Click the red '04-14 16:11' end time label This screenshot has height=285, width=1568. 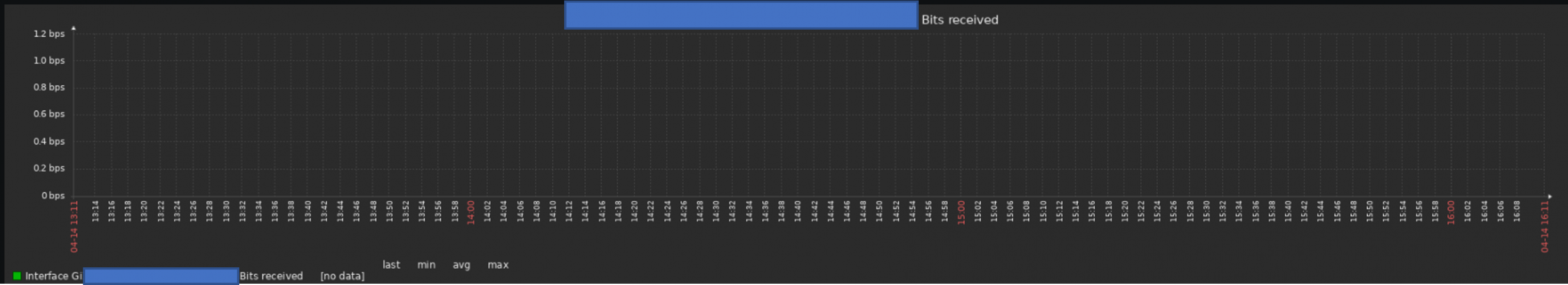click(x=1545, y=226)
